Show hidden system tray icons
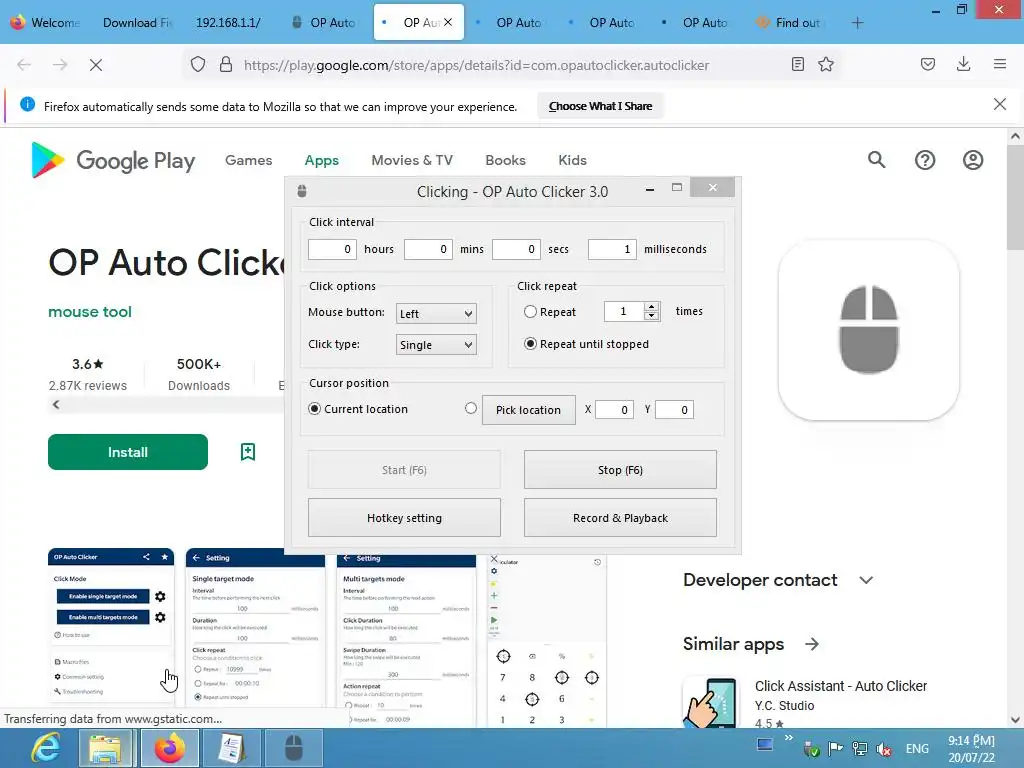Viewport: 1024px width, 768px height. [788, 738]
